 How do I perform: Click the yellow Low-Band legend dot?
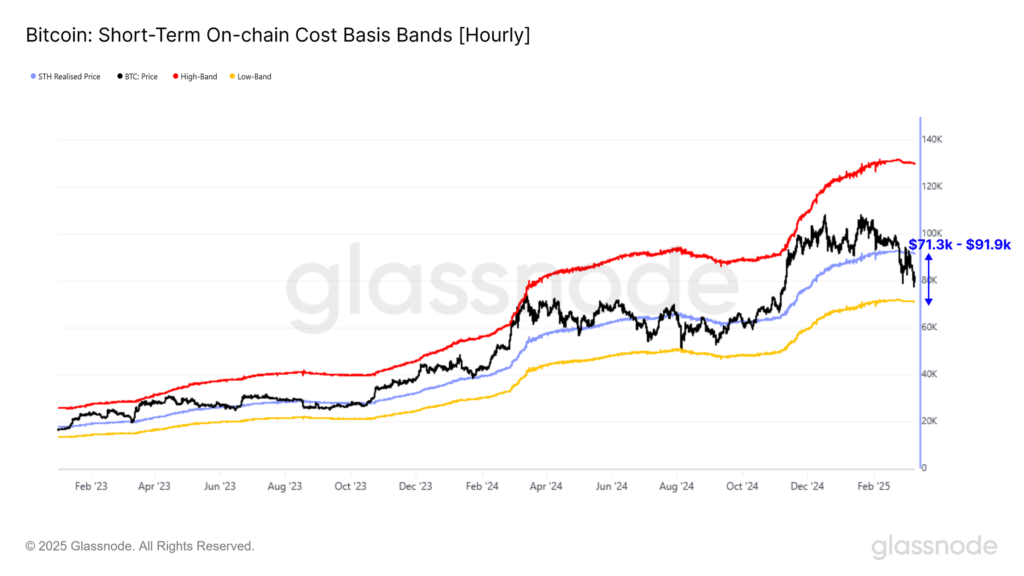234,76
